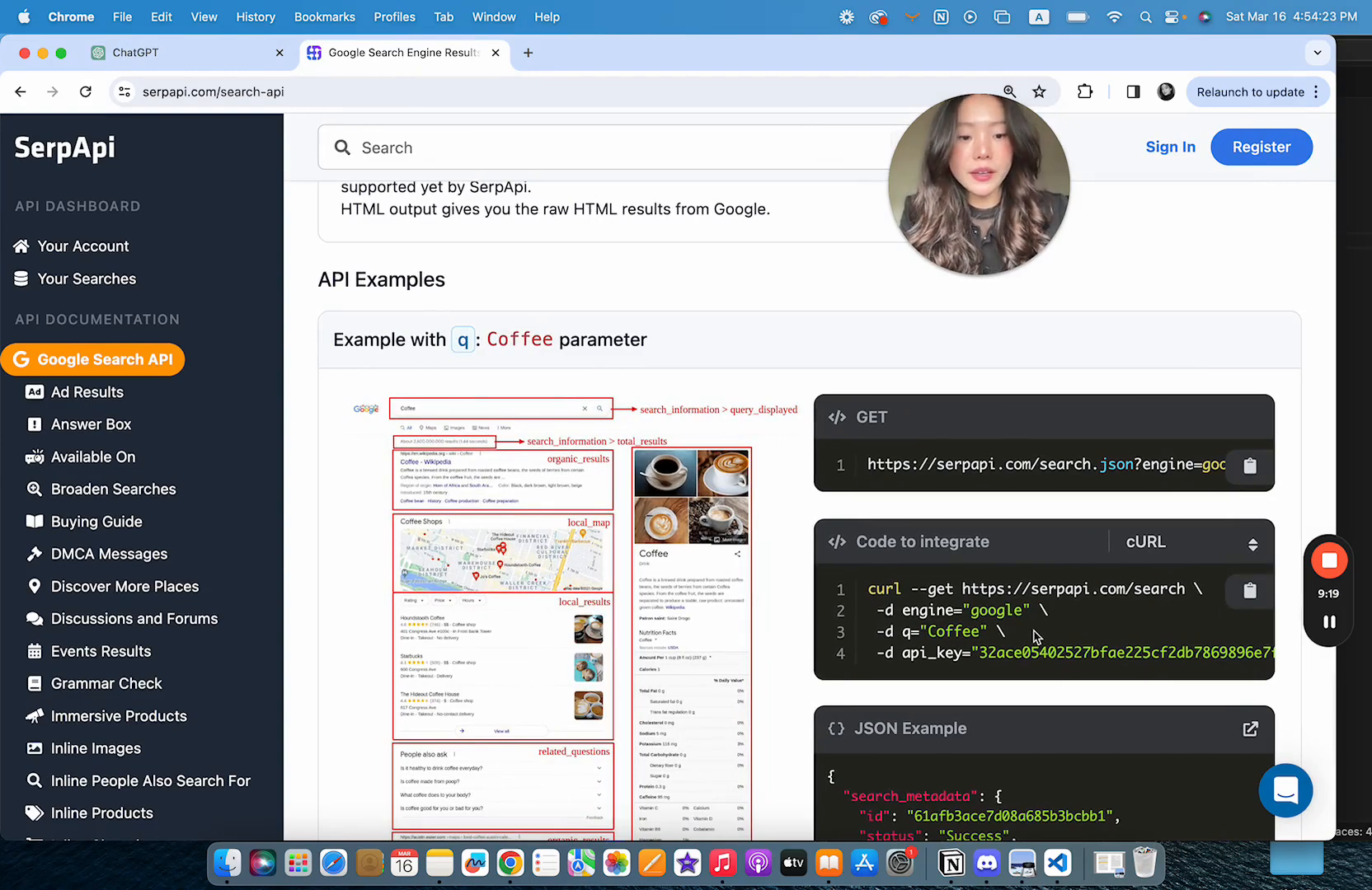Open Buying Guide documentation
This screenshot has height=890, width=1372.
point(84,522)
